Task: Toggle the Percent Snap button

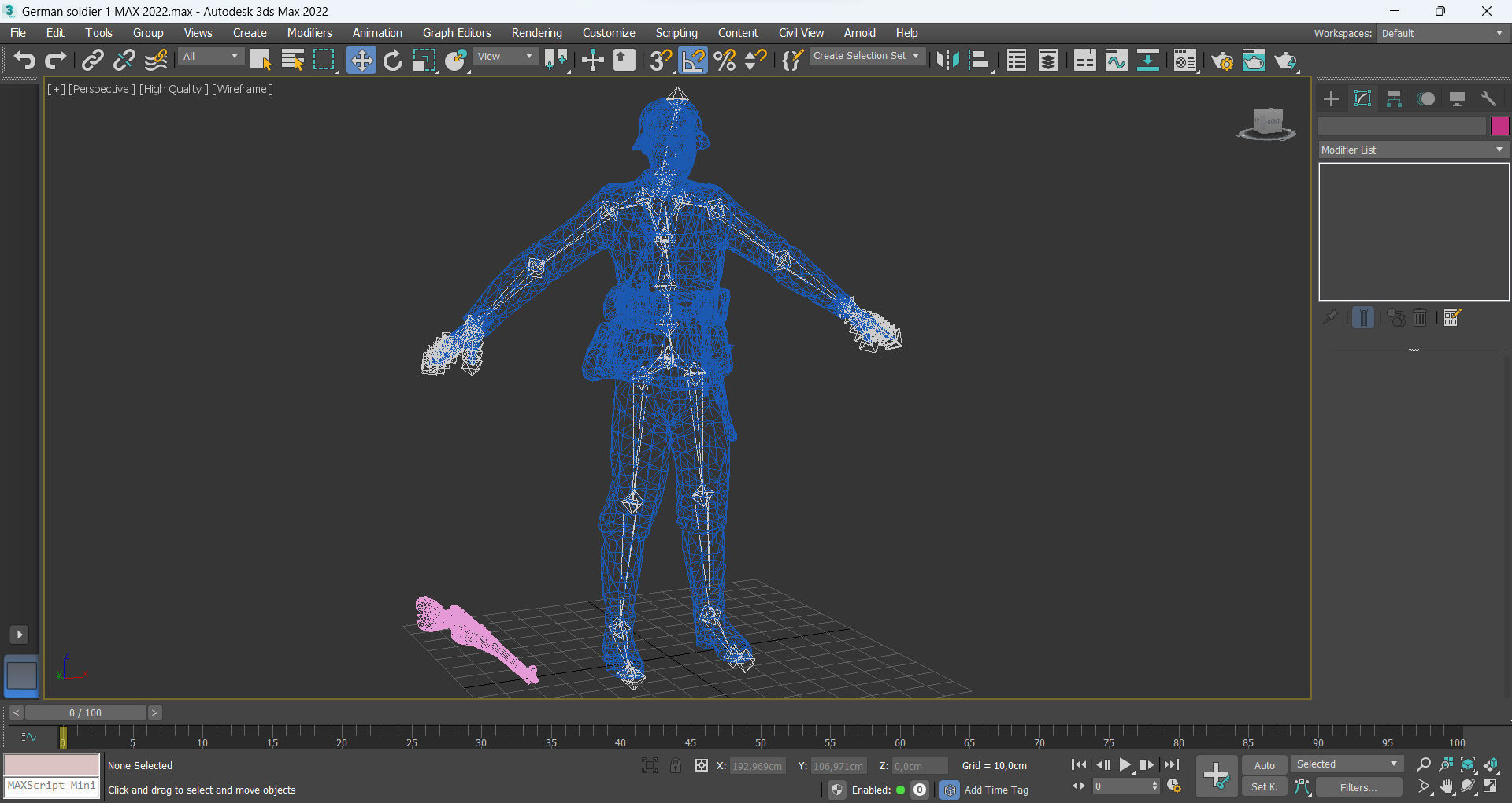Action: 724,60
